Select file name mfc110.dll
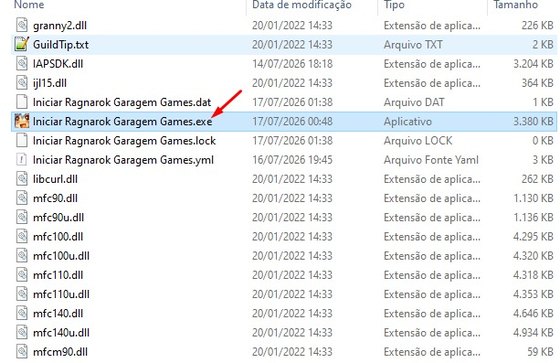 [58, 275]
